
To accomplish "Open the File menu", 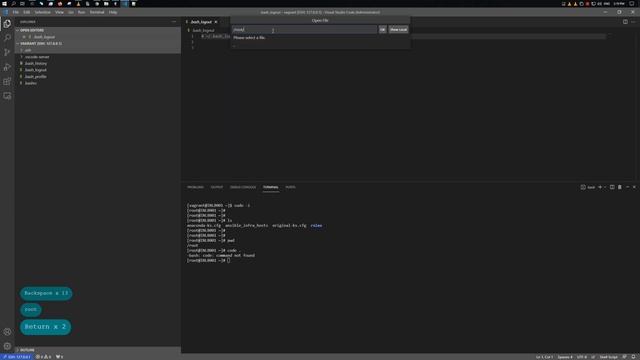I will tap(16, 12).
